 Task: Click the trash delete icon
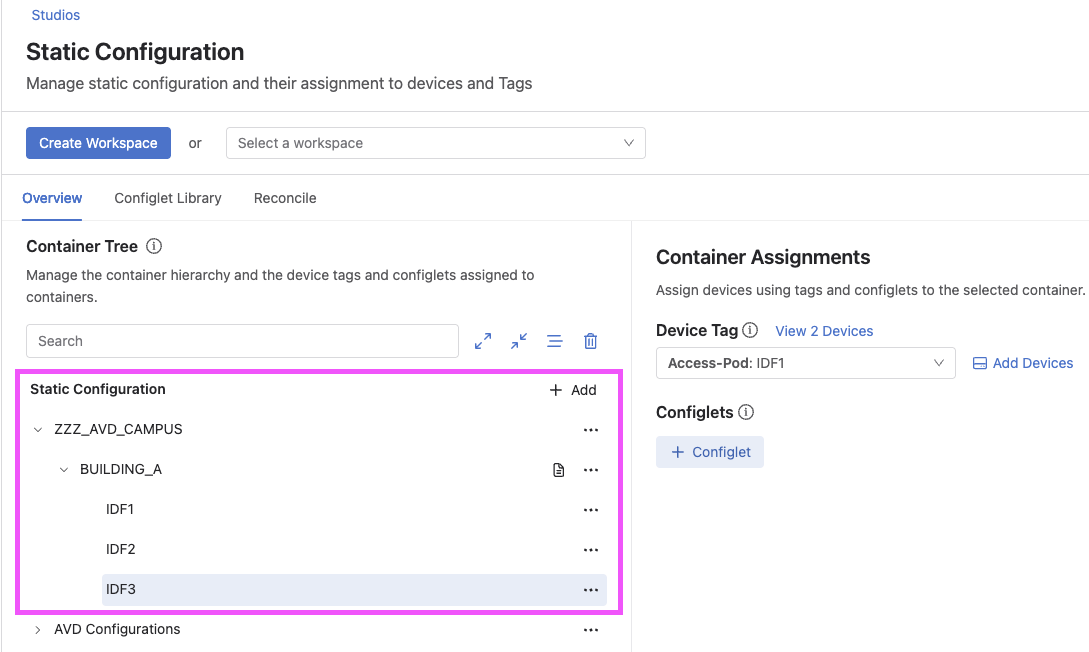[x=591, y=341]
